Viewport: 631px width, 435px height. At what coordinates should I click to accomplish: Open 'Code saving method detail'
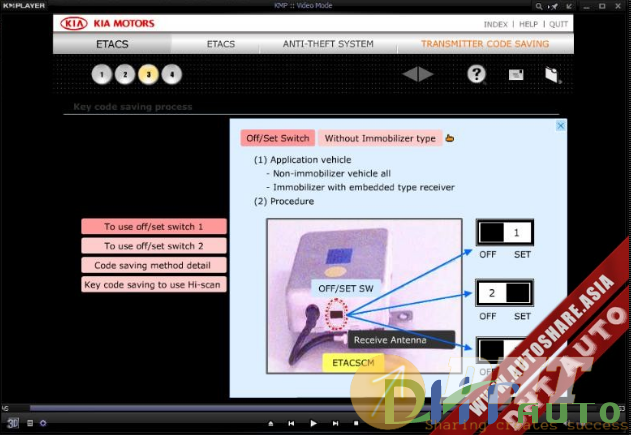(x=154, y=265)
